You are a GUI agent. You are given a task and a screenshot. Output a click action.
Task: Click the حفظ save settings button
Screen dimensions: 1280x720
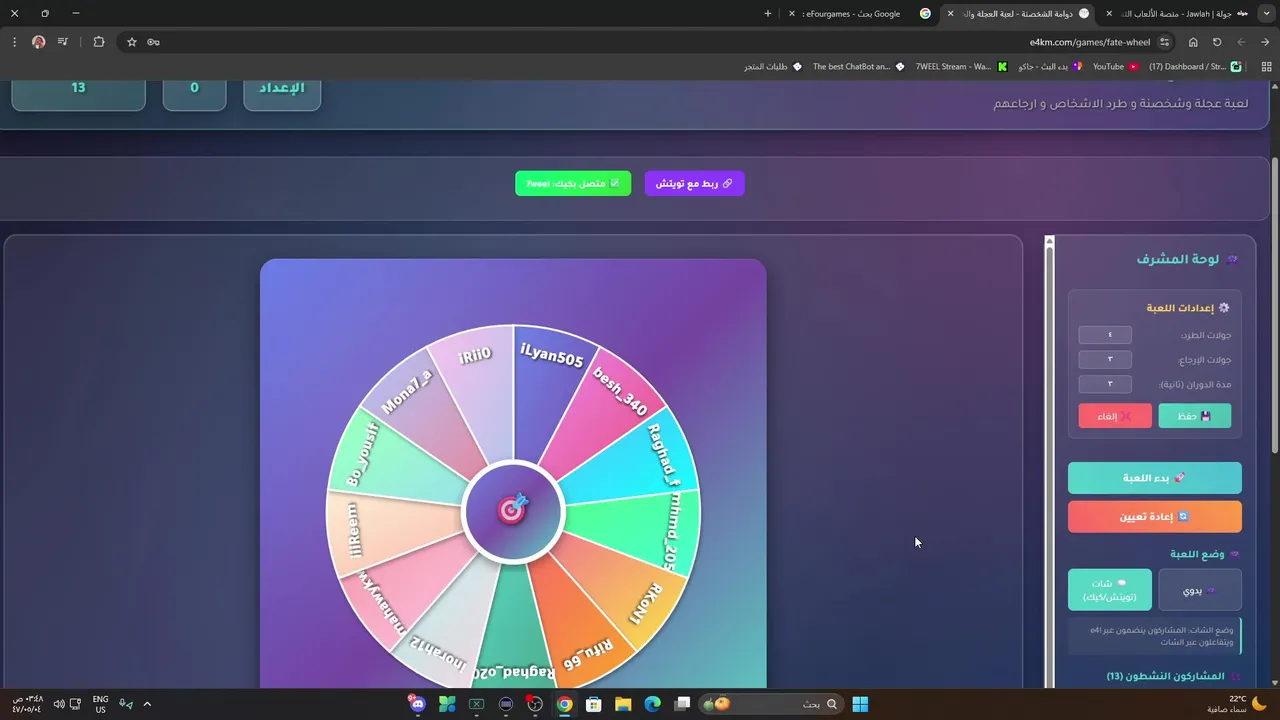[1194, 416]
